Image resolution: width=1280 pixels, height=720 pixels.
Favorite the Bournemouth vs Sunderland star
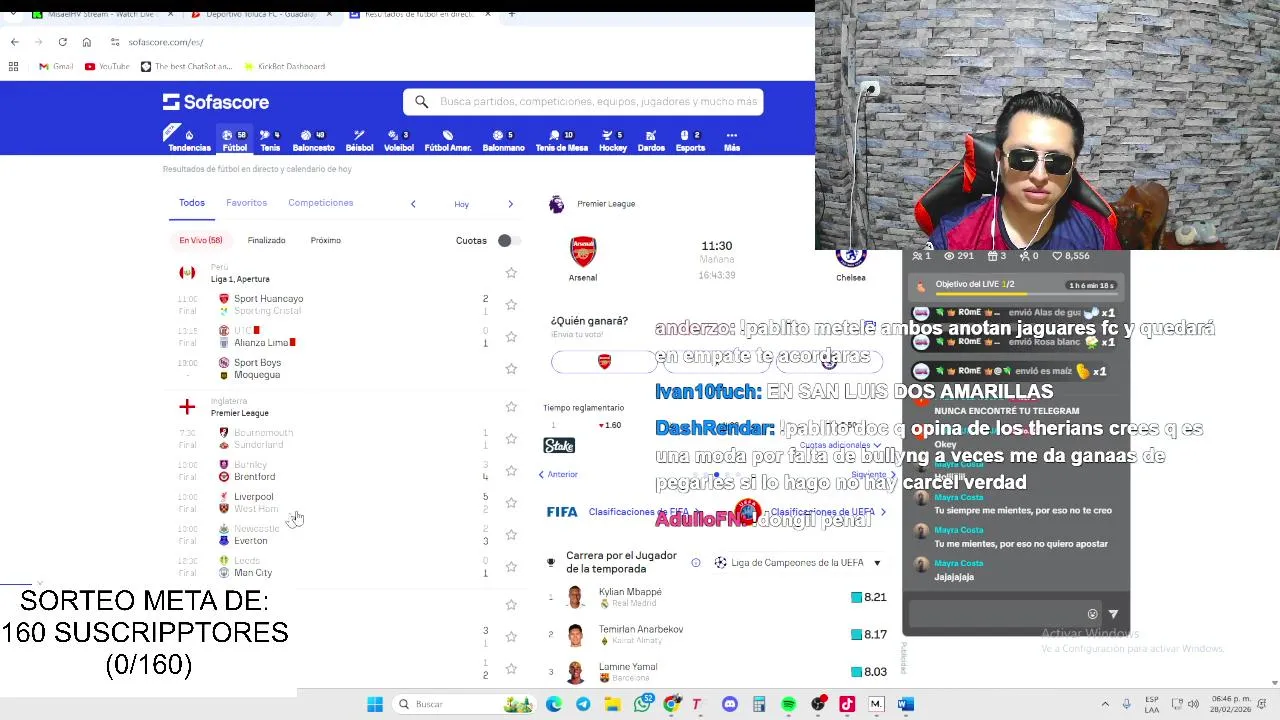[x=511, y=438]
